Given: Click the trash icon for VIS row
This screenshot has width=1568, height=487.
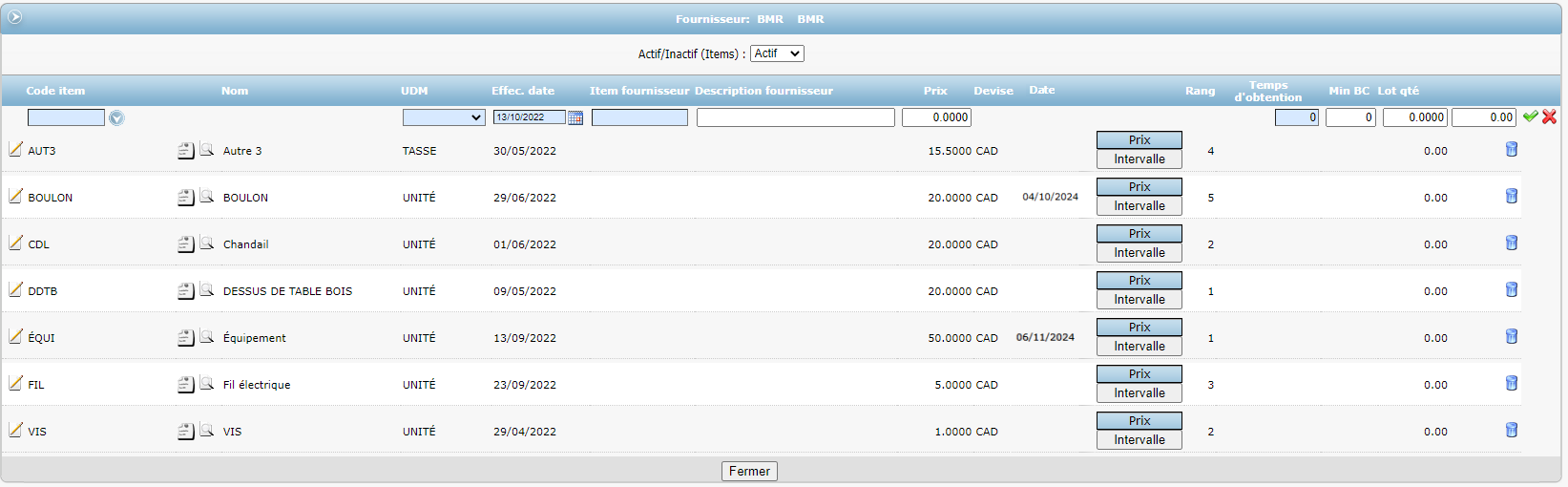Looking at the screenshot, I should coord(1511,430).
